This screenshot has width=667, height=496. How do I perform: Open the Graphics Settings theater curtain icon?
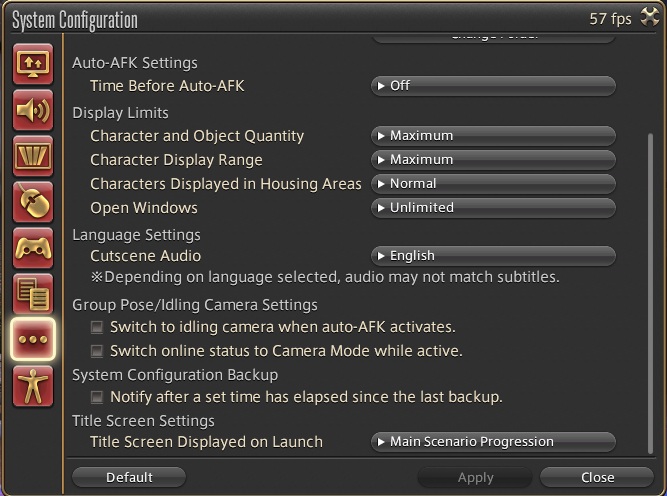click(33, 156)
